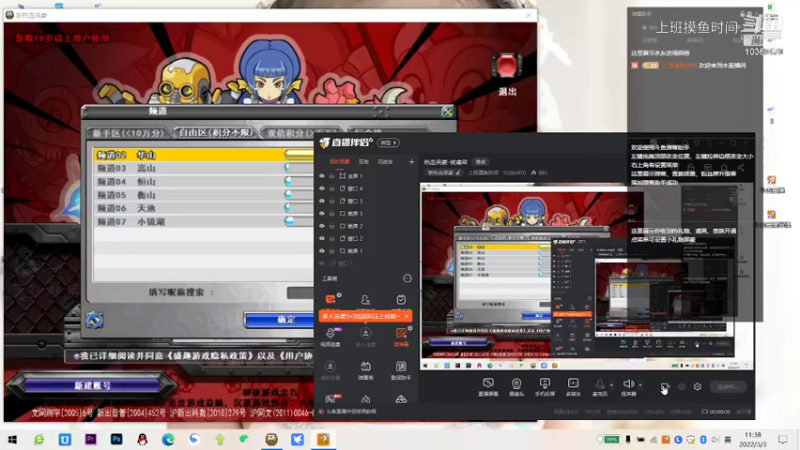This screenshot has width=800, height=450.
Task: Show the hidden 窗口 1 source
Action: click(x=321, y=263)
